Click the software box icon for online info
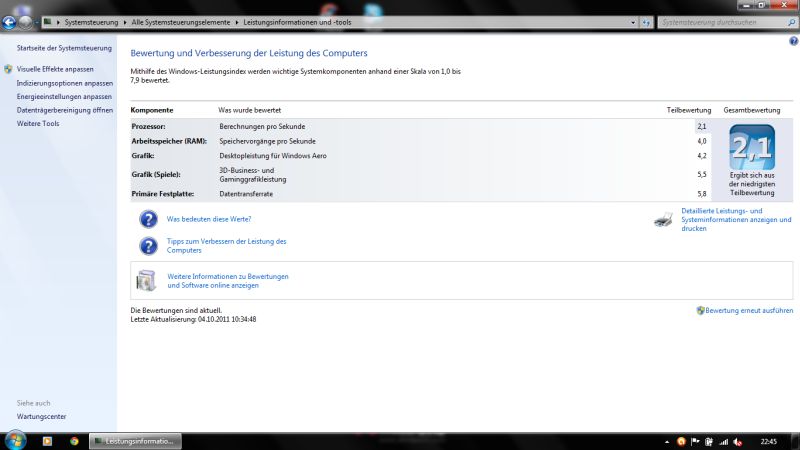Image resolution: width=800 pixels, height=450 pixels. coord(146,281)
